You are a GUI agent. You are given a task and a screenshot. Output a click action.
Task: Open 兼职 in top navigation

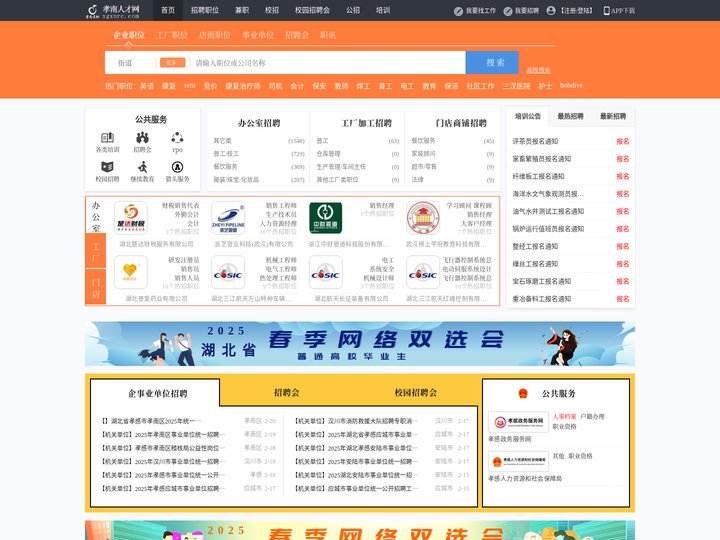pyautogui.click(x=242, y=10)
